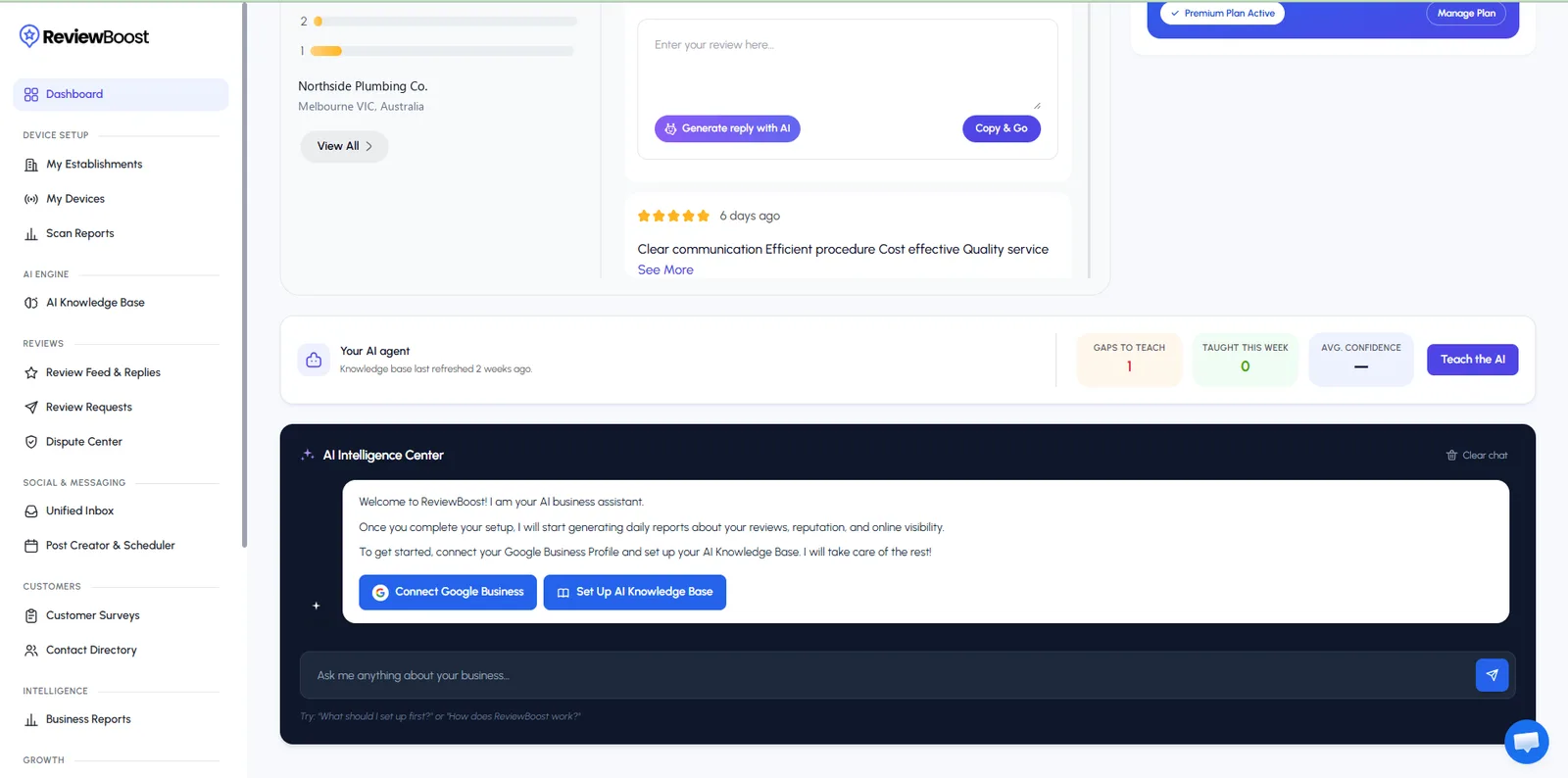Click Generate reply with AI button
The height and width of the screenshot is (778, 1568).
point(727,128)
